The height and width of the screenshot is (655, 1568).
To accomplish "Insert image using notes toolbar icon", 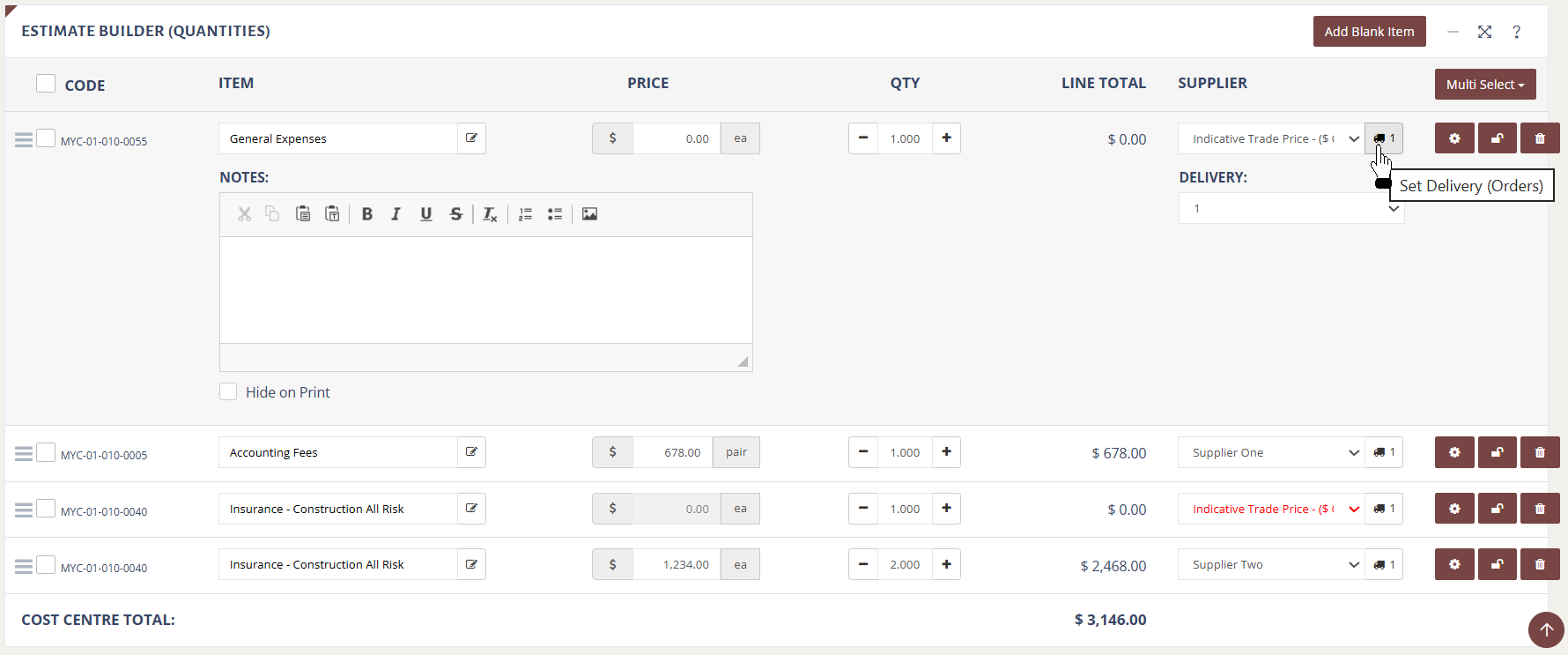I will coord(589,214).
